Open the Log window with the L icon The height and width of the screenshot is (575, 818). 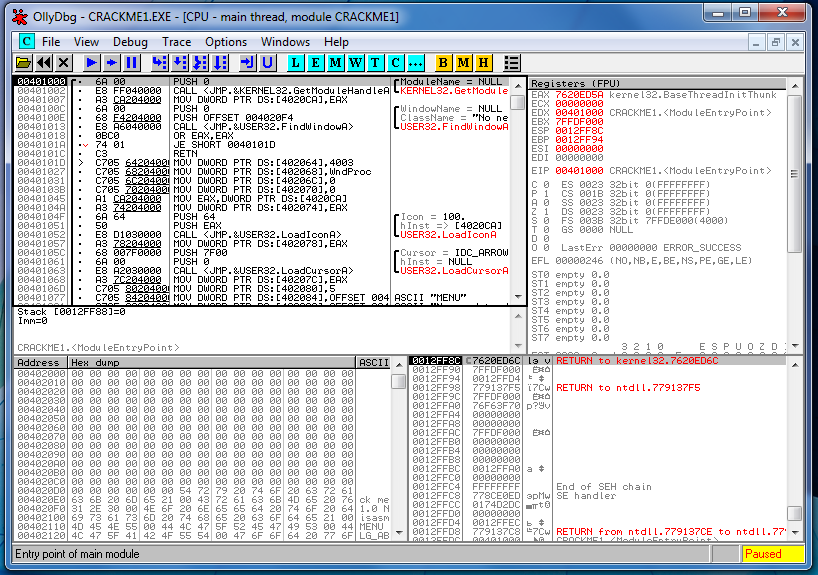(295, 63)
